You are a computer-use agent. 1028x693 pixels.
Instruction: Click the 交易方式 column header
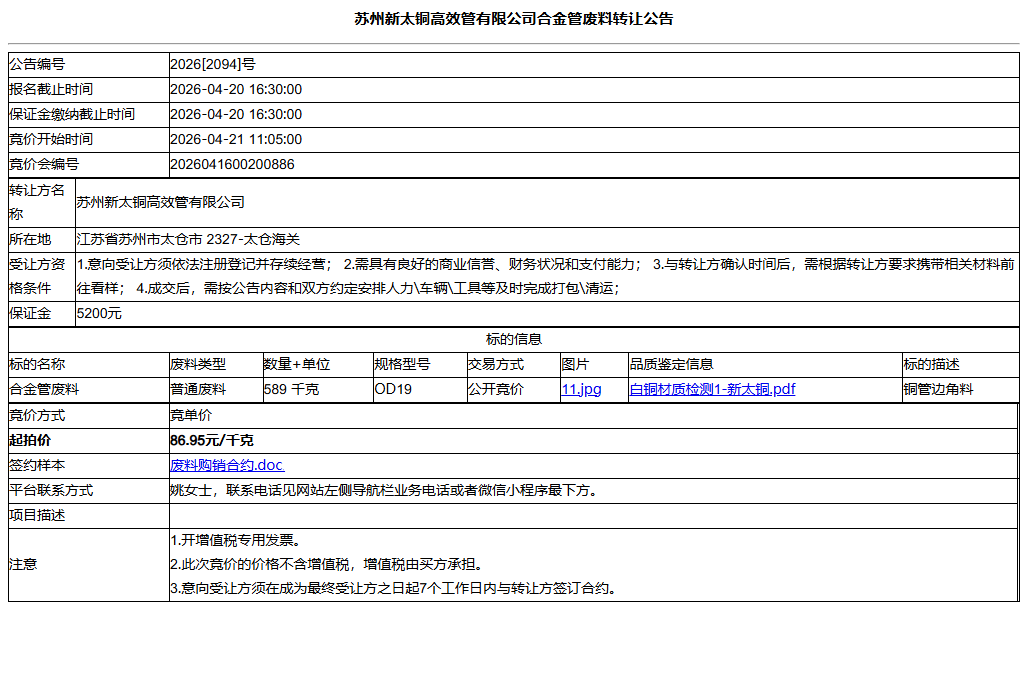(496, 365)
